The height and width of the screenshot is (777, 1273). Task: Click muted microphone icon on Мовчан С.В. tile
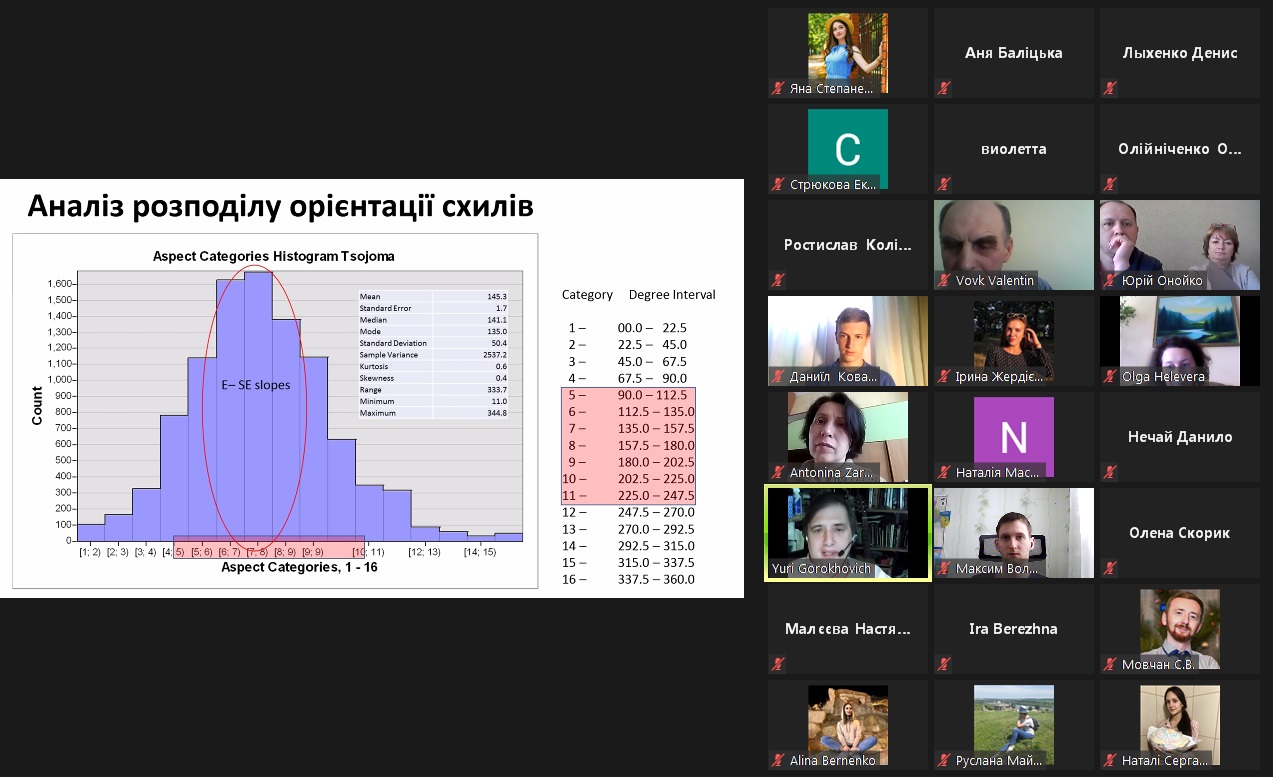pyautogui.click(x=1109, y=664)
